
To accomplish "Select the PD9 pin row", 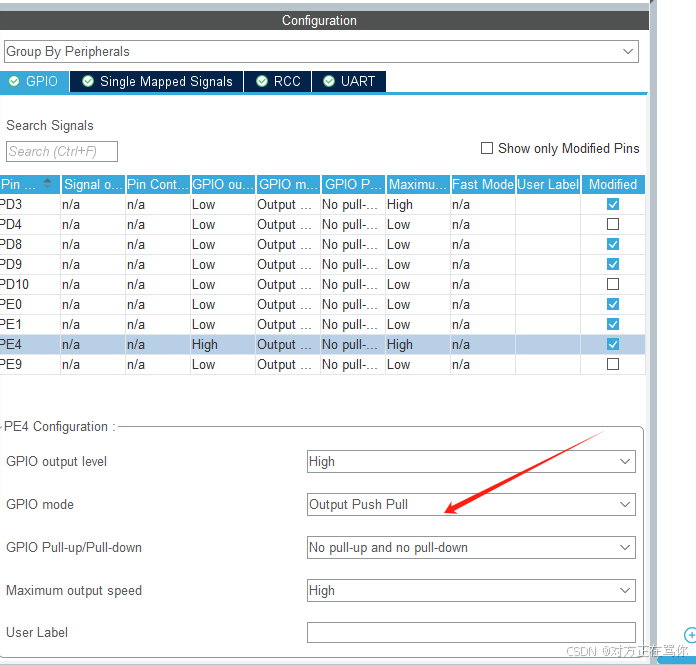I will [322, 264].
